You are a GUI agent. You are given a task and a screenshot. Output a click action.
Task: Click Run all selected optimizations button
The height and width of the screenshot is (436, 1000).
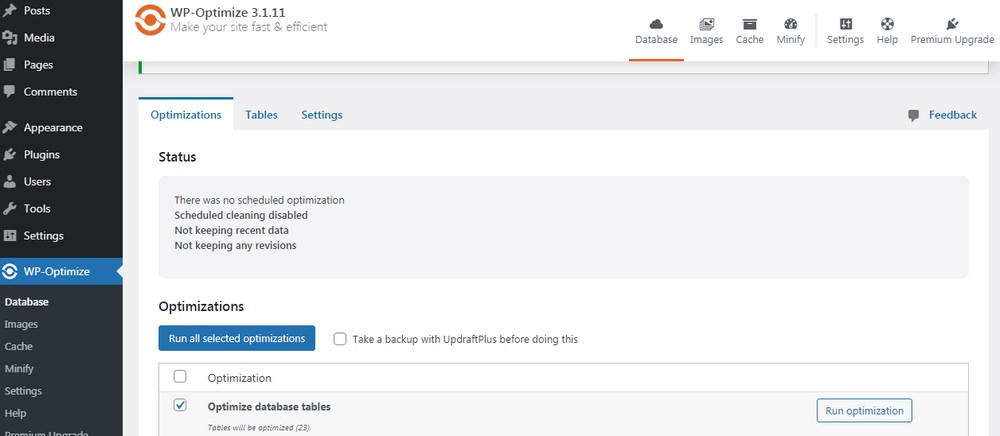[237, 338]
